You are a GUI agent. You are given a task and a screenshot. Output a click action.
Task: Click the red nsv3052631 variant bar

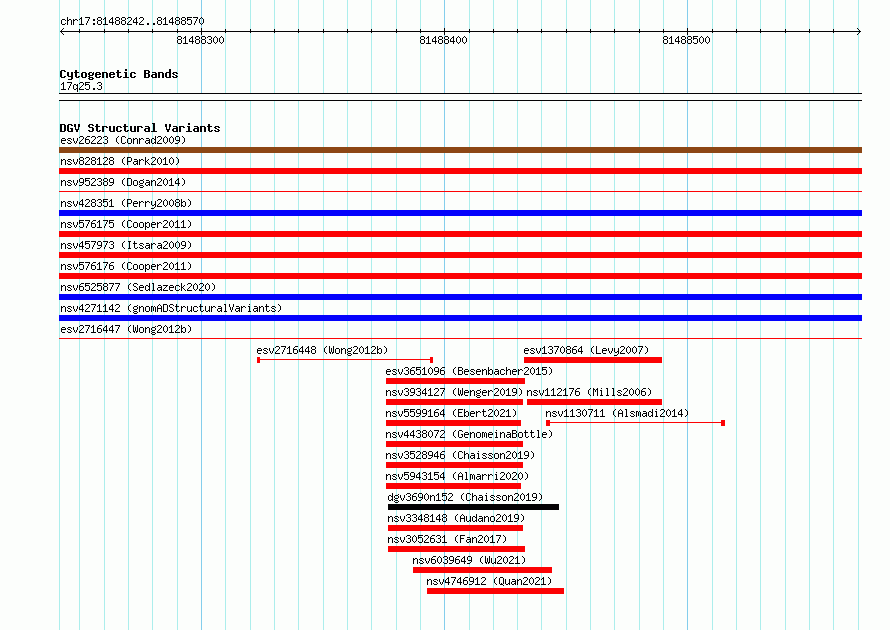click(x=456, y=549)
